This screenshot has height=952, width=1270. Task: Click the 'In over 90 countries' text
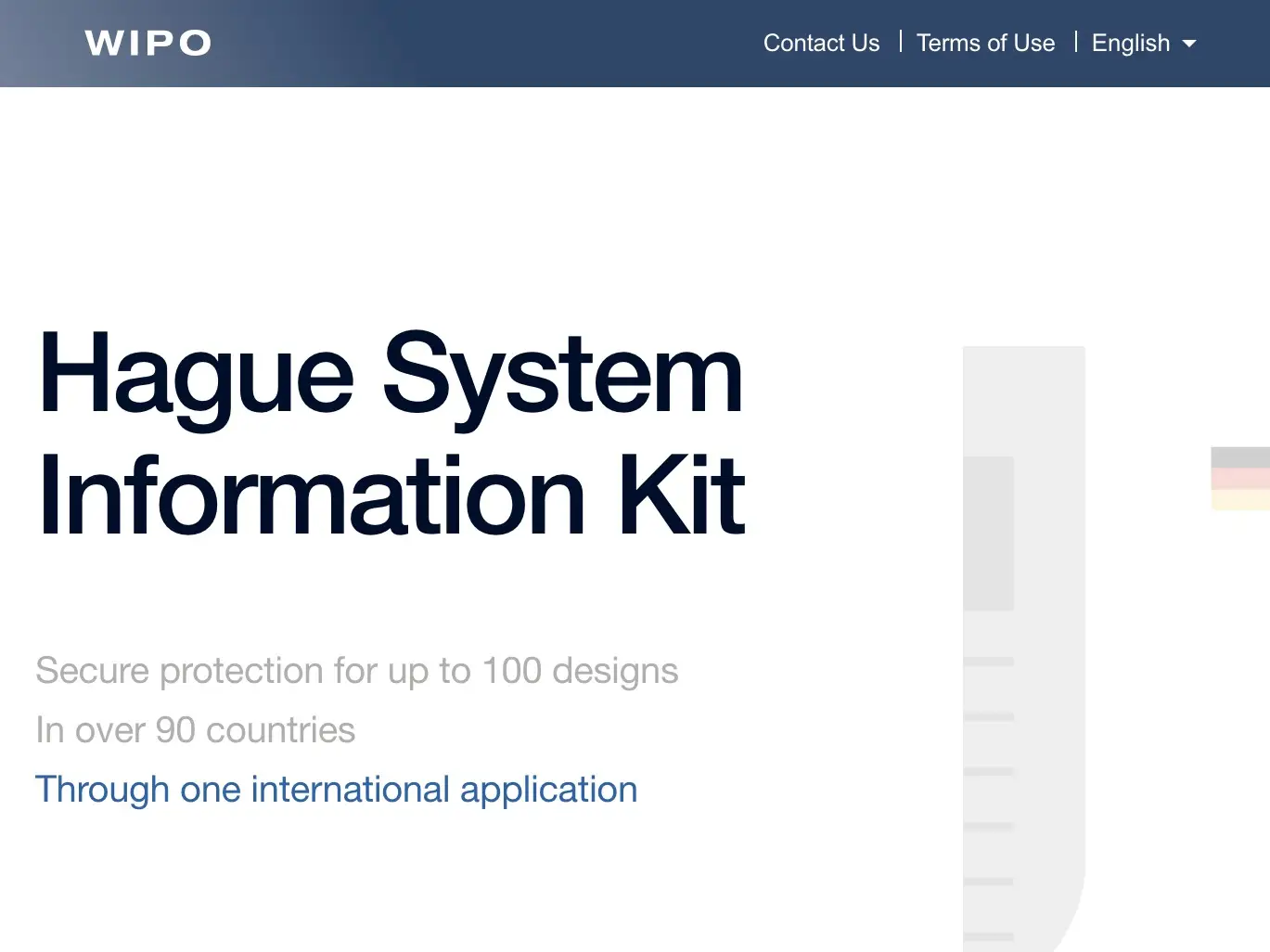pyautogui.click(x=195, y=729)
